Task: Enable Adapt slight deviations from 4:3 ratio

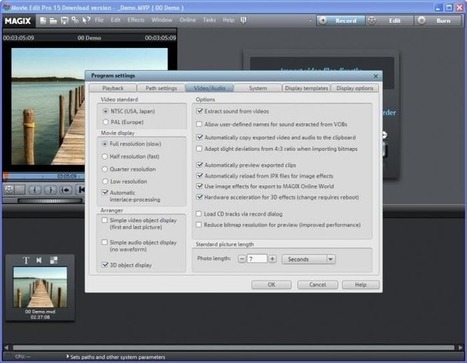Action: click(x=199, y=149)
